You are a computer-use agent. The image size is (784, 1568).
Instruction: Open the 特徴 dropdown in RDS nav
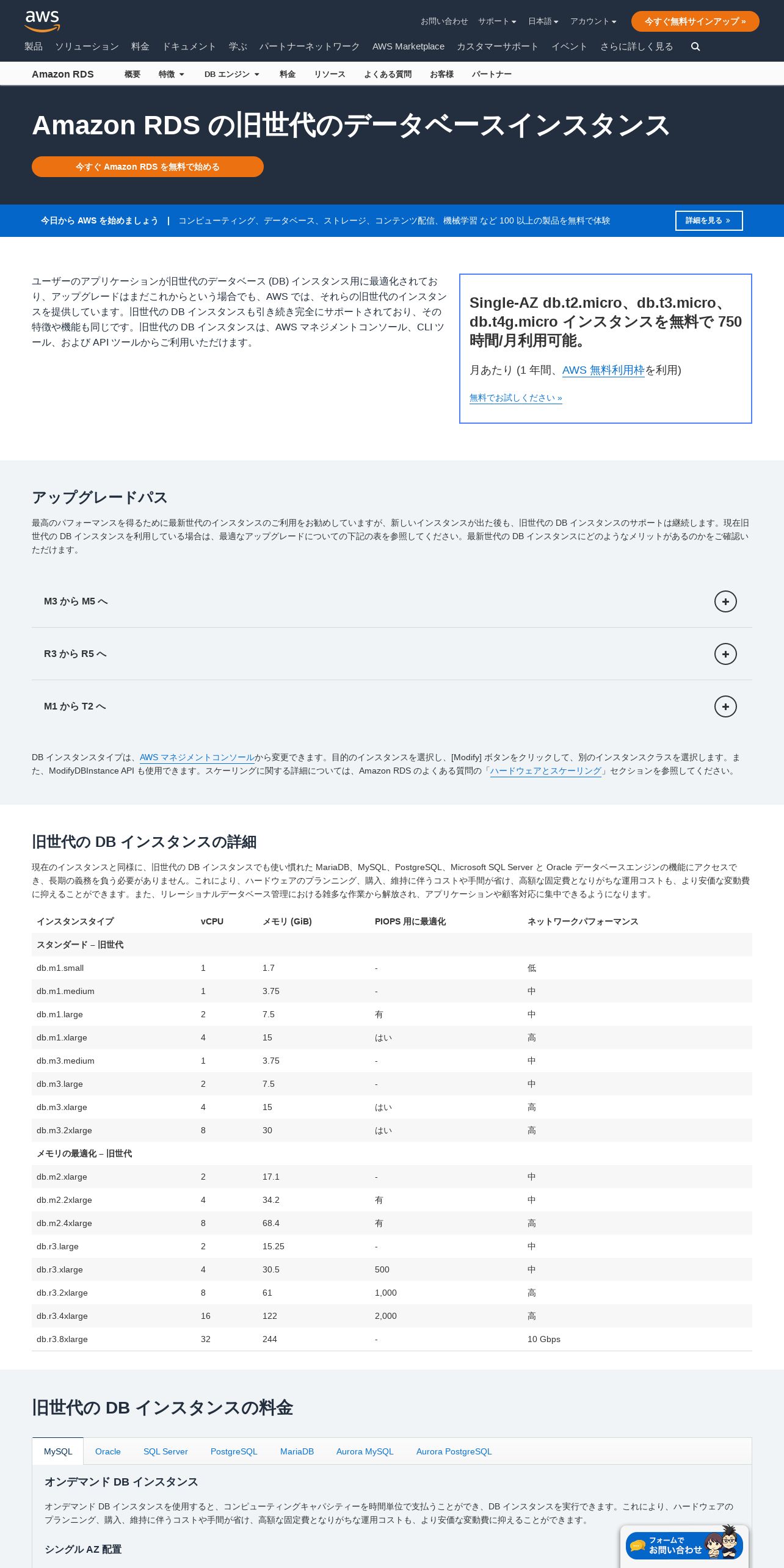[172, 74]
